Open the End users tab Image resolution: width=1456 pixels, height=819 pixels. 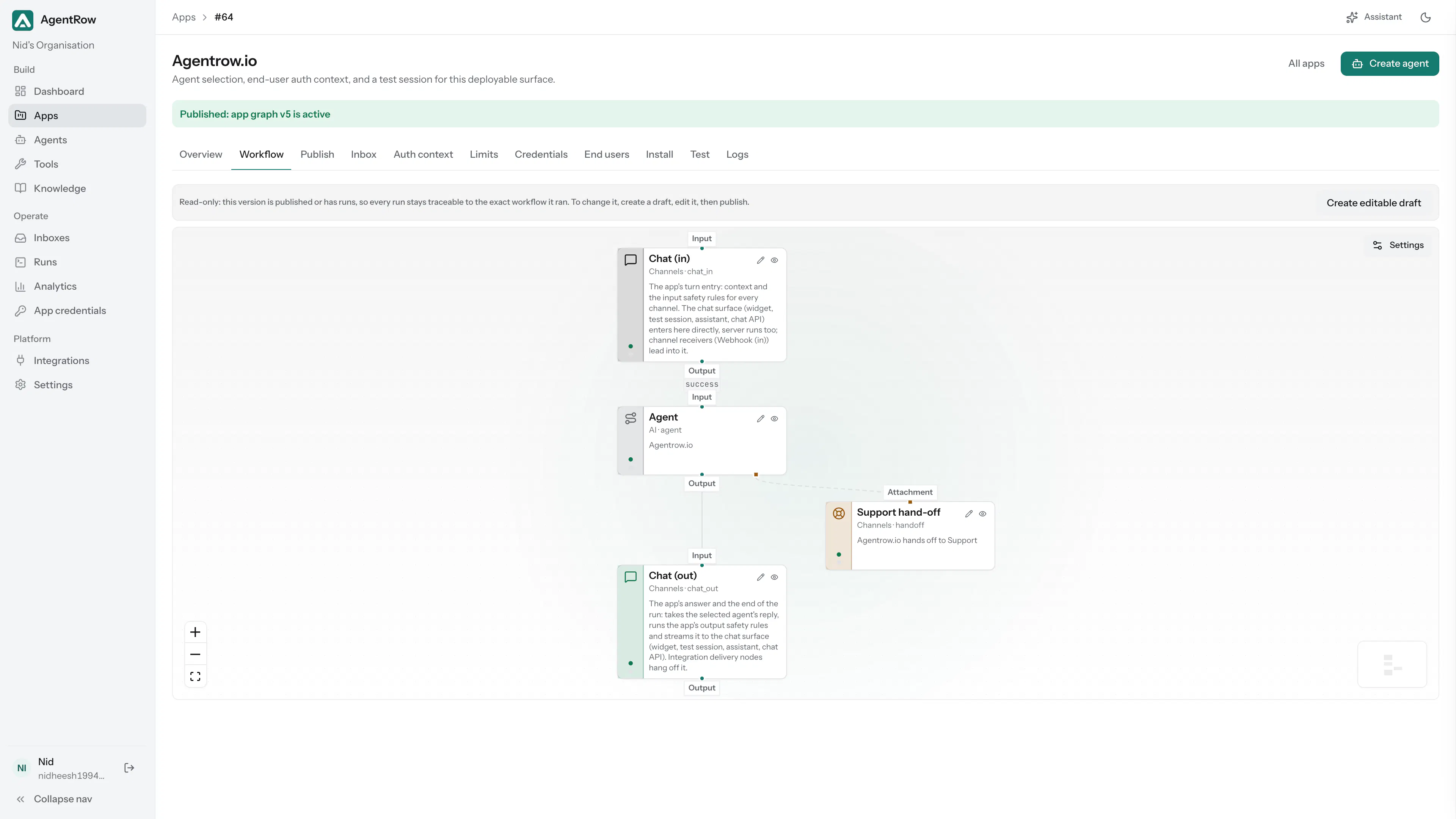(x=607, y=155)
